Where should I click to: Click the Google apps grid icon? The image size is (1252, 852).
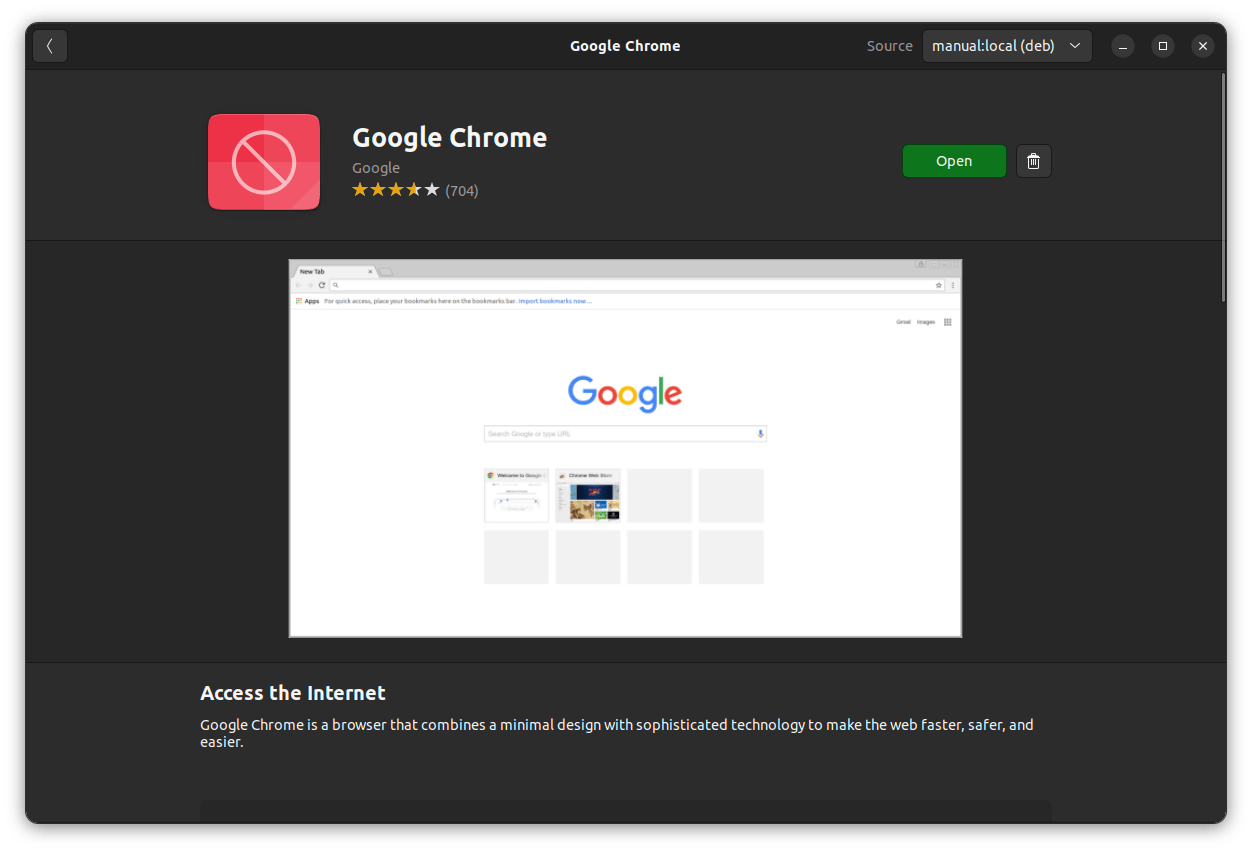coord(947,322)
